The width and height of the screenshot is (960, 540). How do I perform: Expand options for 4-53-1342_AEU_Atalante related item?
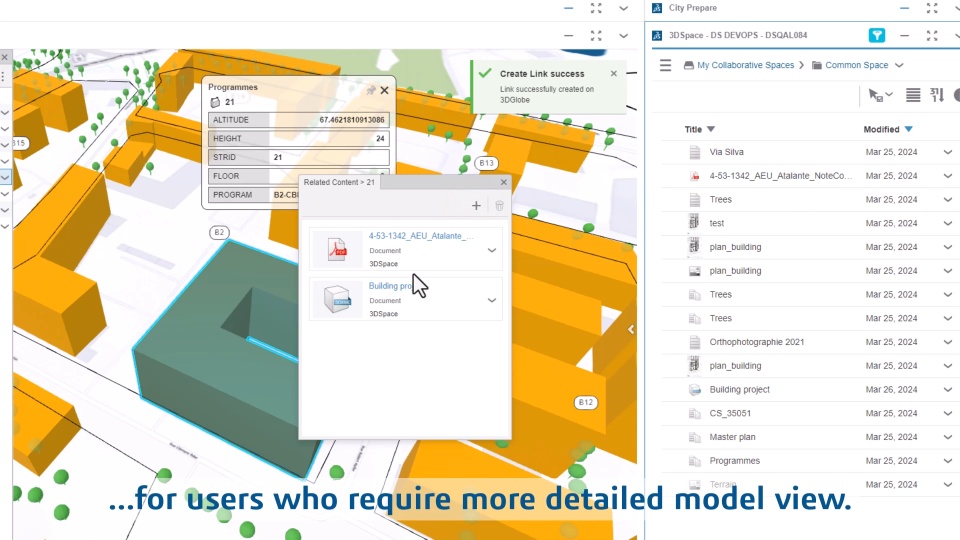click(492, 250)
